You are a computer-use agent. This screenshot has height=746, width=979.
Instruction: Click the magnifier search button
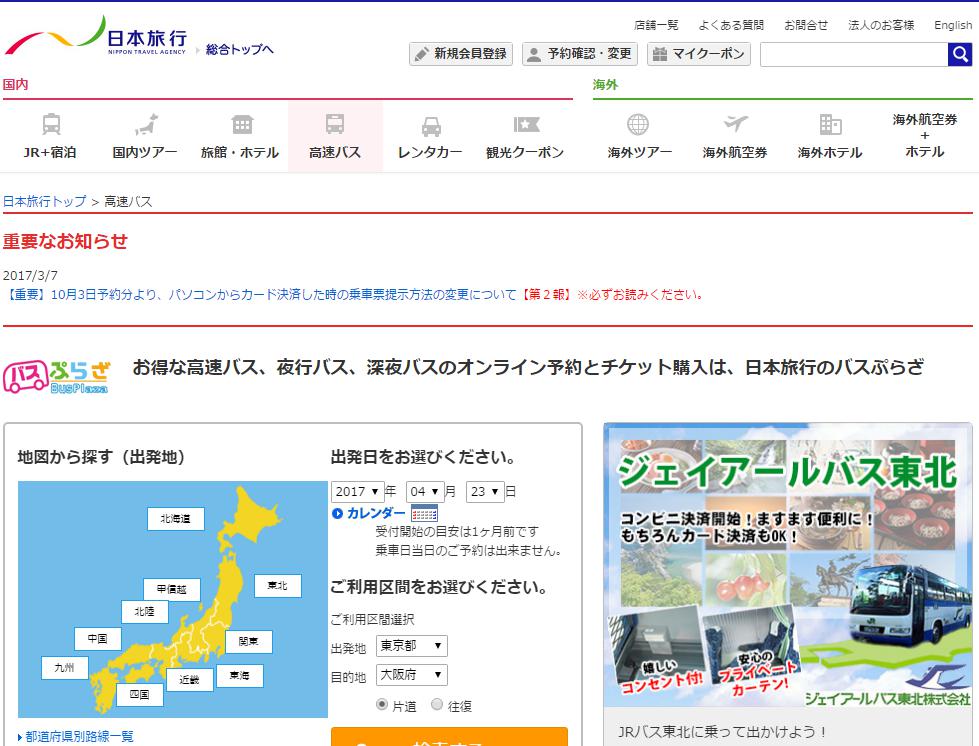tap(960, 54)
